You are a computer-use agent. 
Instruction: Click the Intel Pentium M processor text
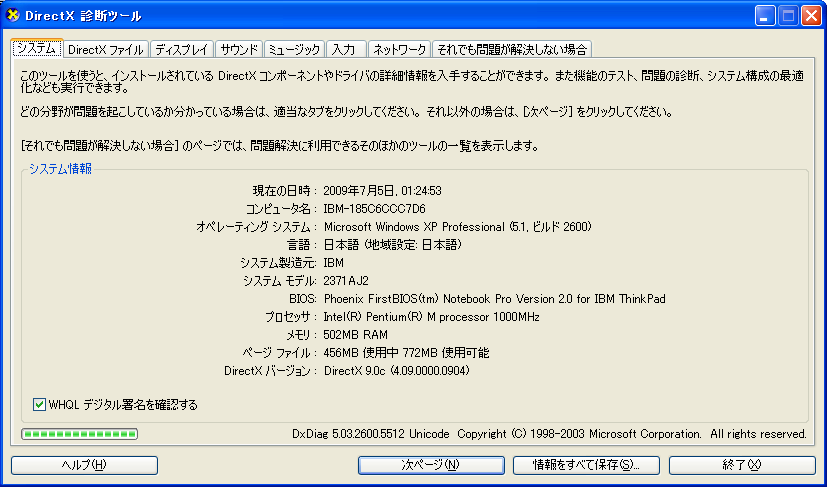431,317
